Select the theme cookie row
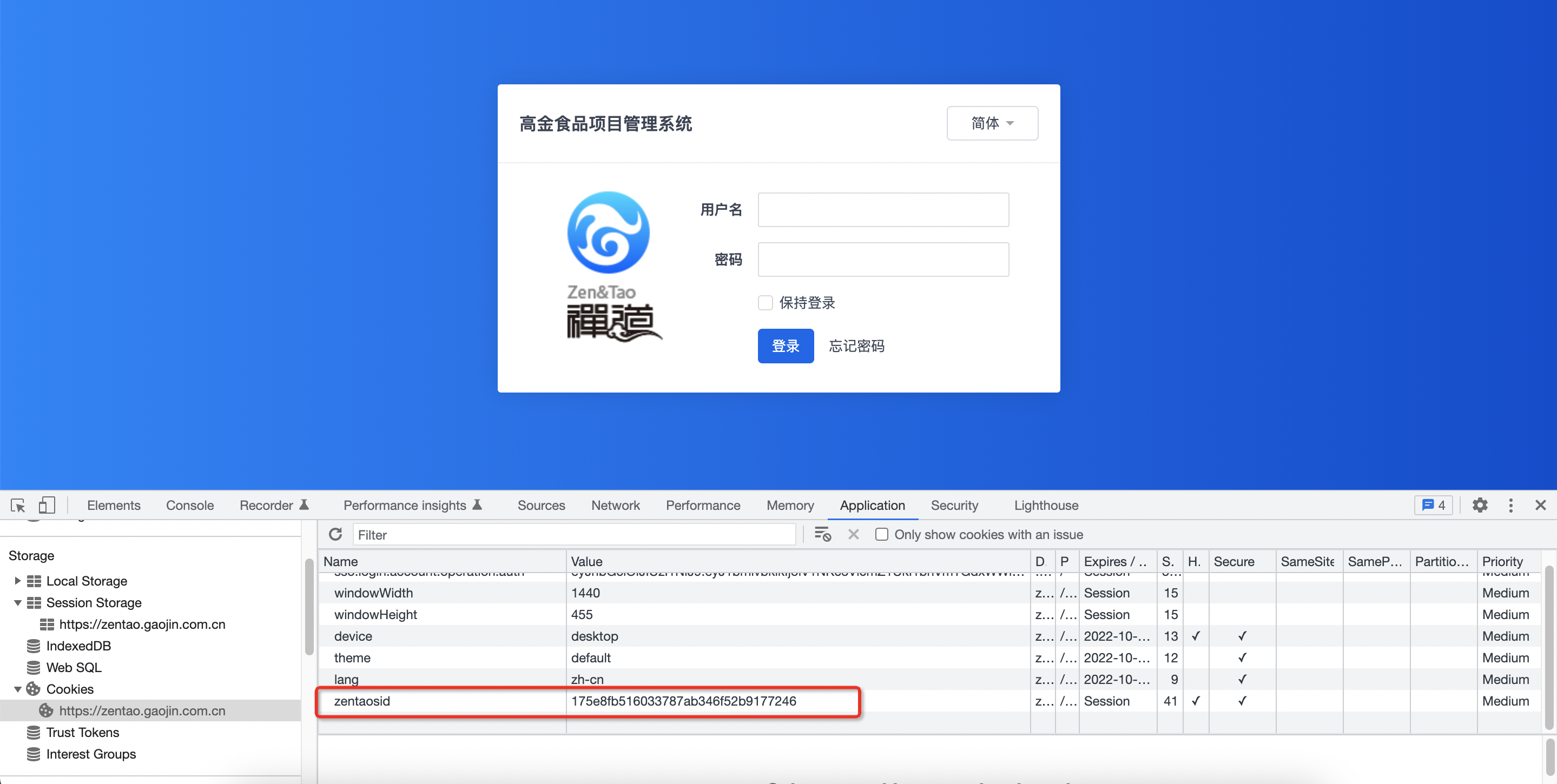 [929, 658]
